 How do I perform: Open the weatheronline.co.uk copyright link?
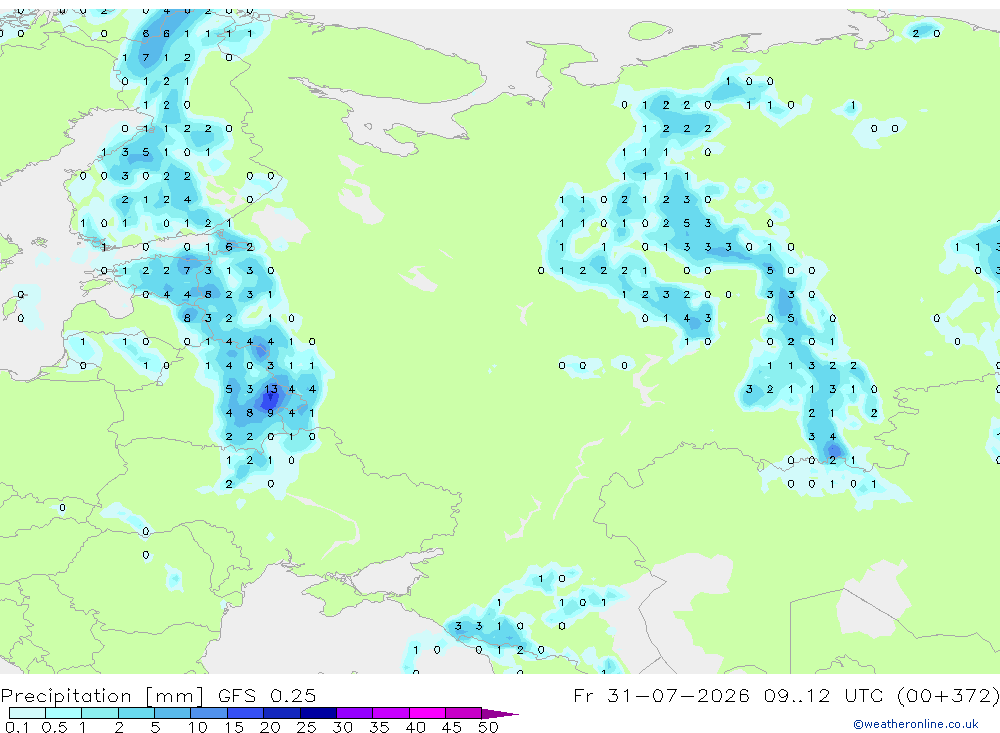tap(916, 724)
